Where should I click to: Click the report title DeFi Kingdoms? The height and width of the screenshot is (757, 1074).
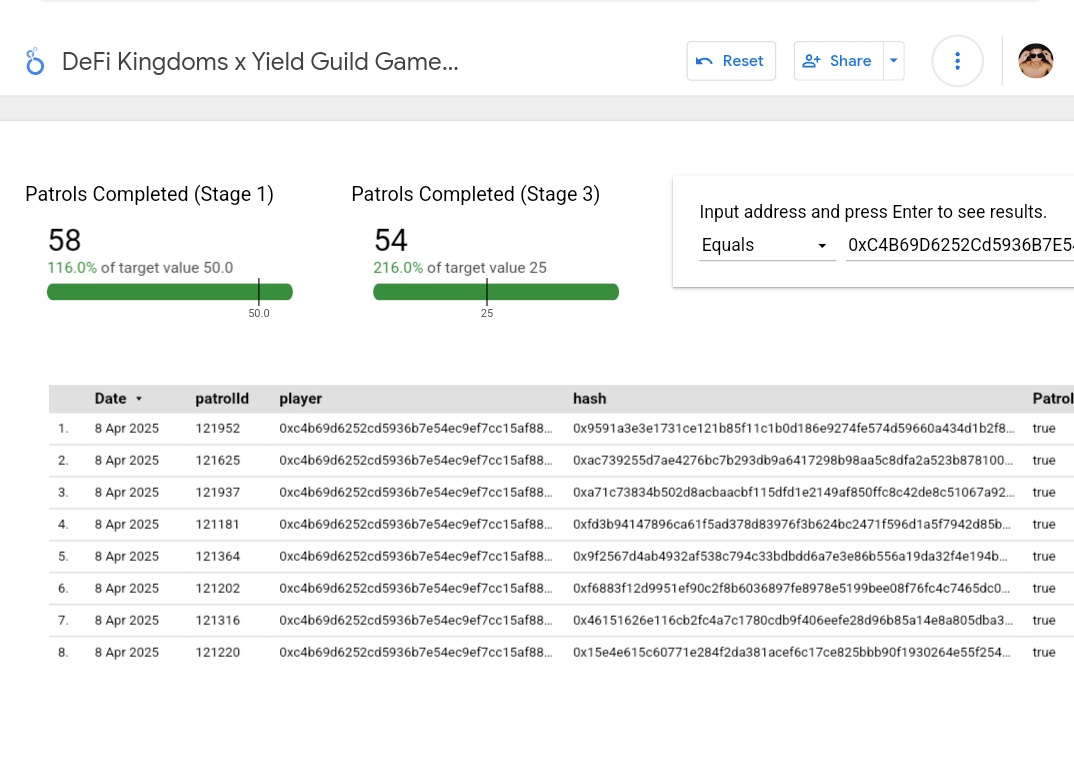point(260,61)
